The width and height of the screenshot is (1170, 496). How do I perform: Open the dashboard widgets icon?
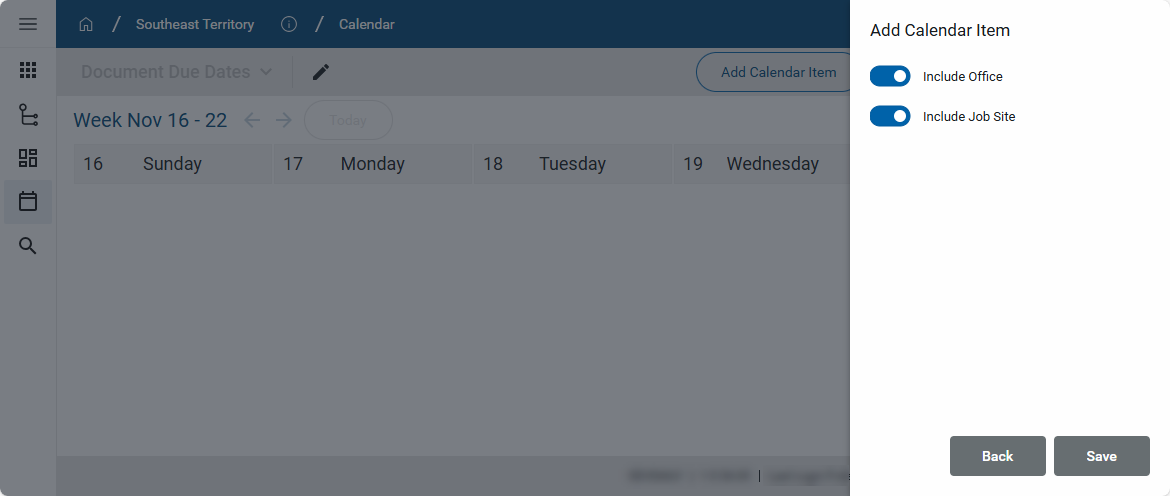(28, 158)
